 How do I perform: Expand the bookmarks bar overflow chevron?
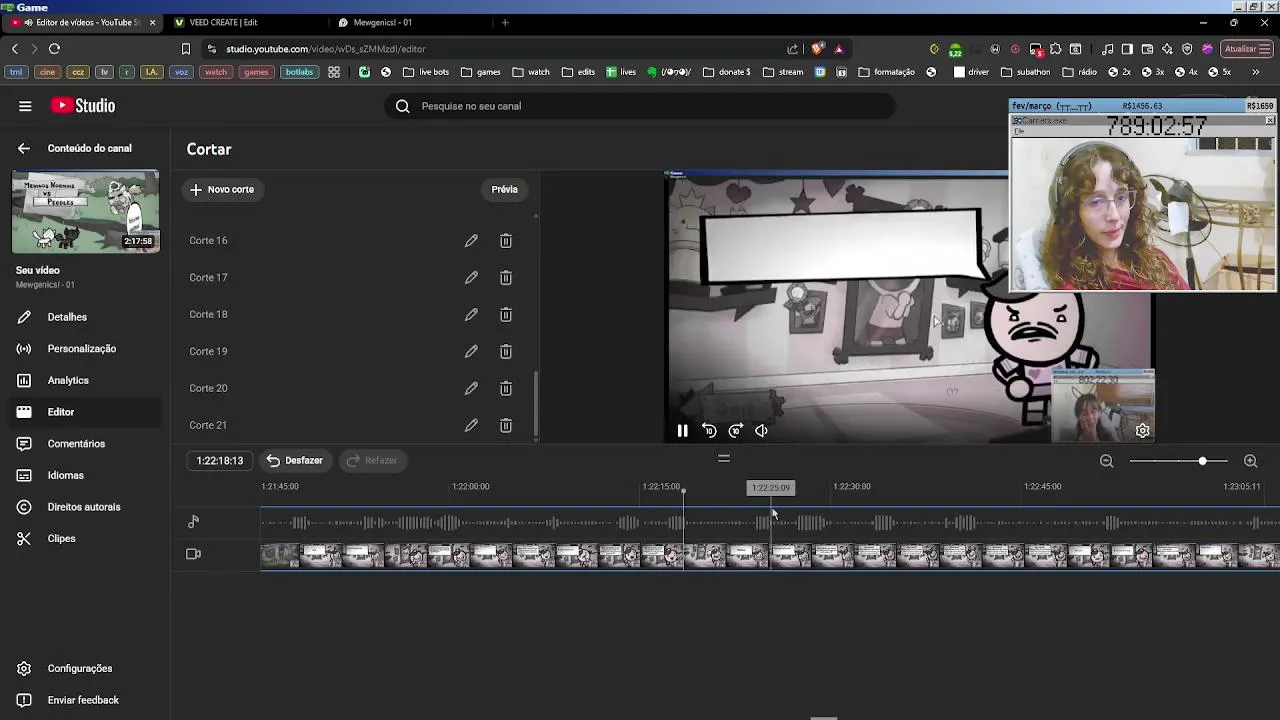(x=1256, y=72)
